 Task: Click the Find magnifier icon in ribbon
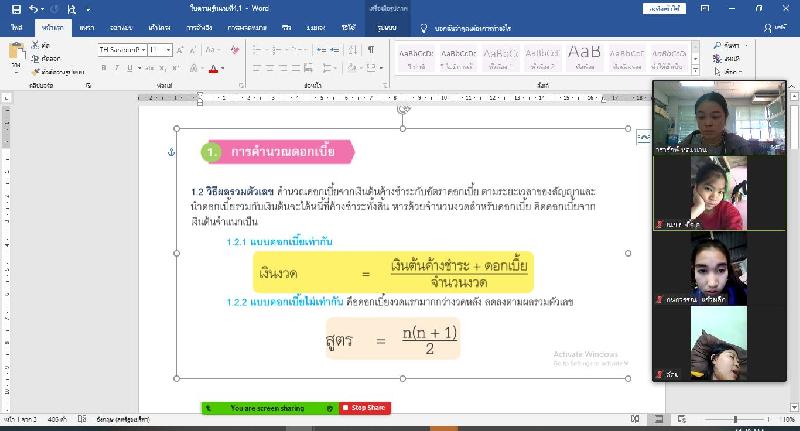click(717, 46)
